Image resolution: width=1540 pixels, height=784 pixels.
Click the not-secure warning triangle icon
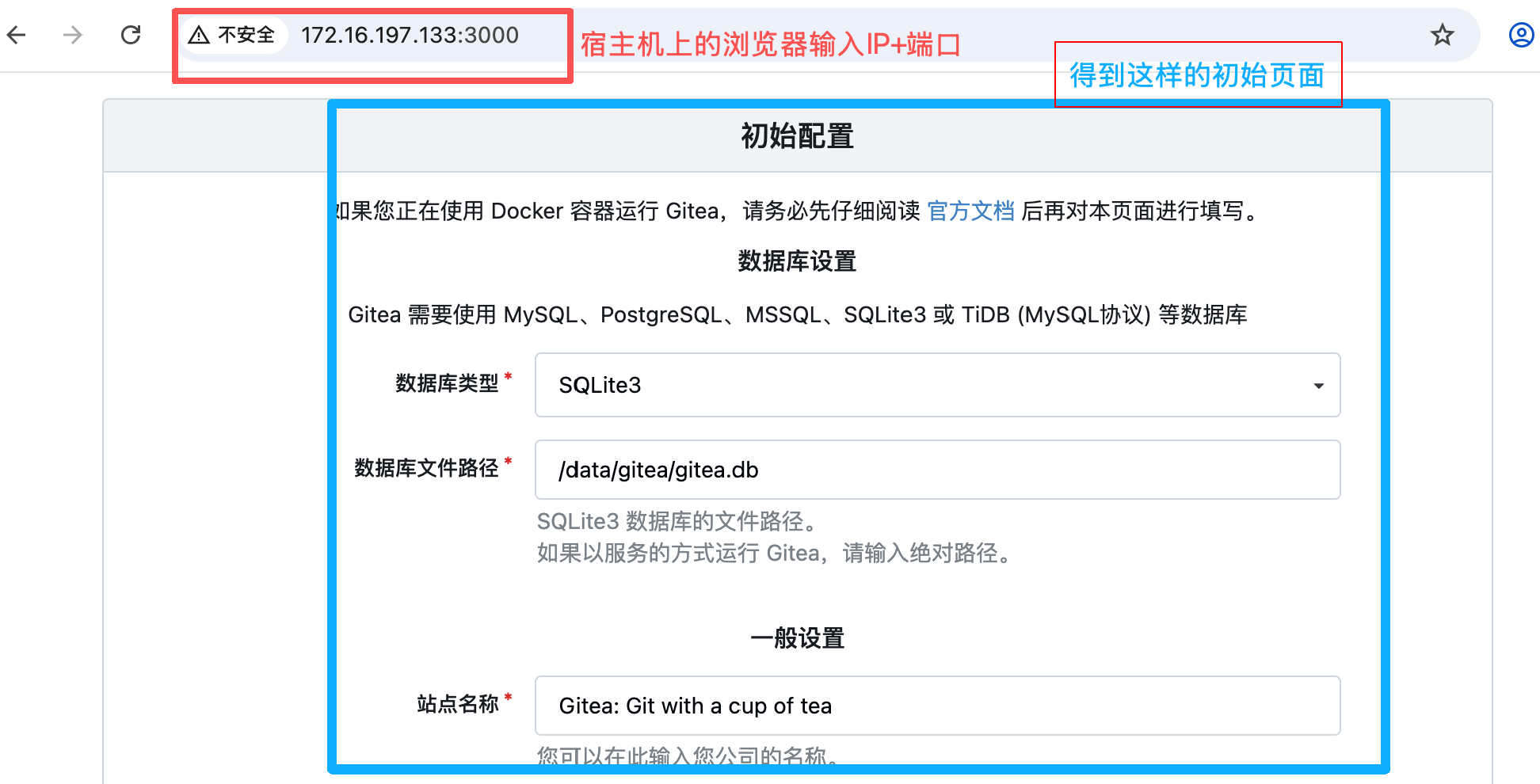point(199,35)
